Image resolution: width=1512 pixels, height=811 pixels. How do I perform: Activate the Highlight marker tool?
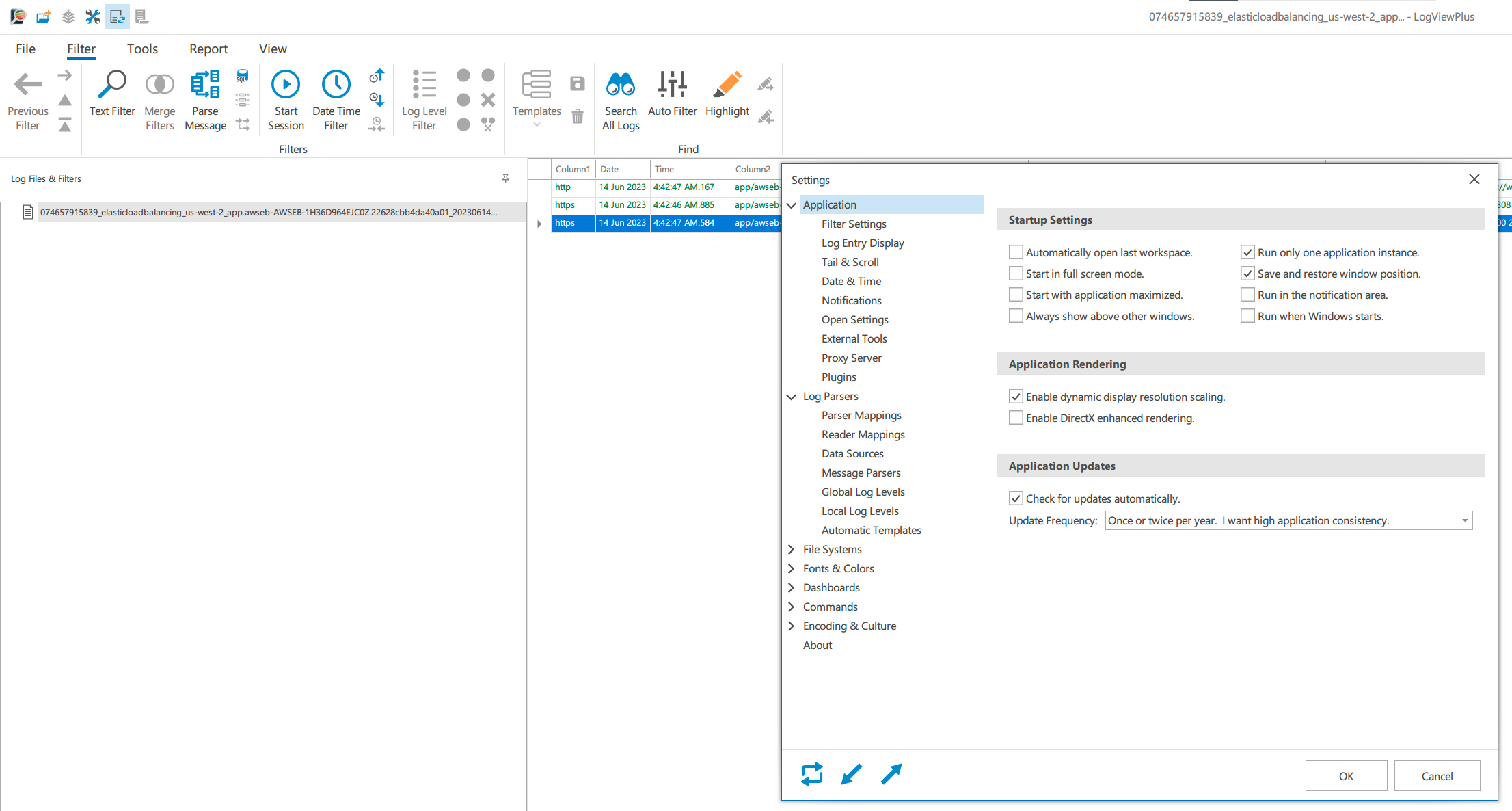point(727,85)
